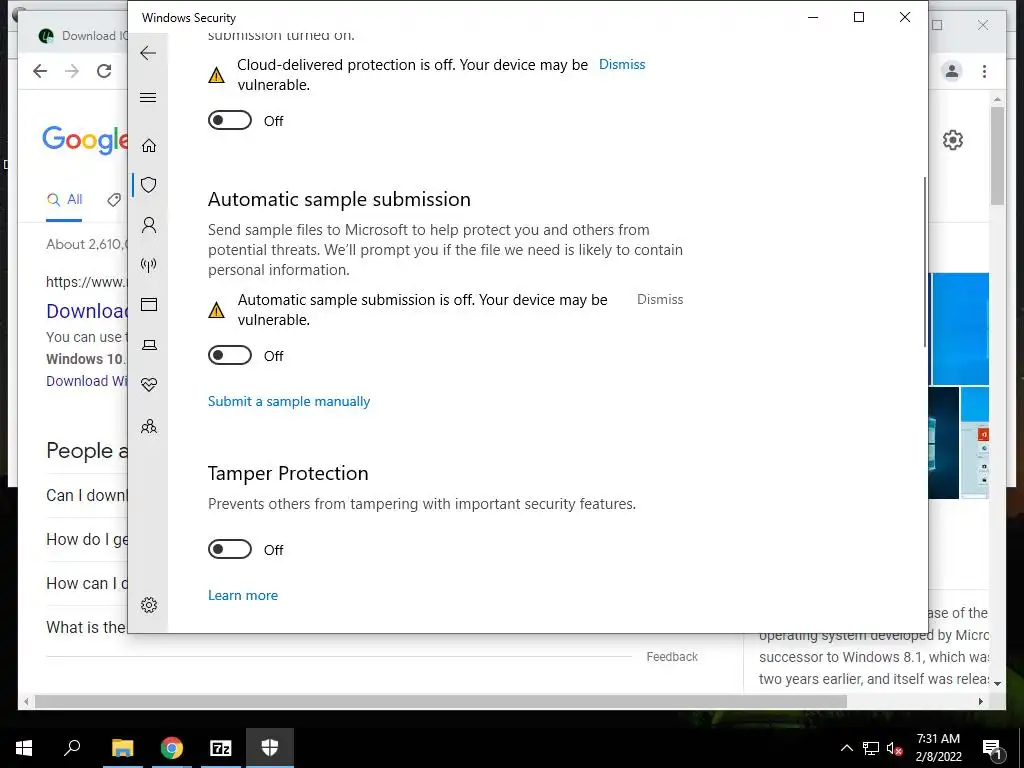Click the Chrome forward arrow
This screenshot has width=1024, height=768.
pos(72,71)
